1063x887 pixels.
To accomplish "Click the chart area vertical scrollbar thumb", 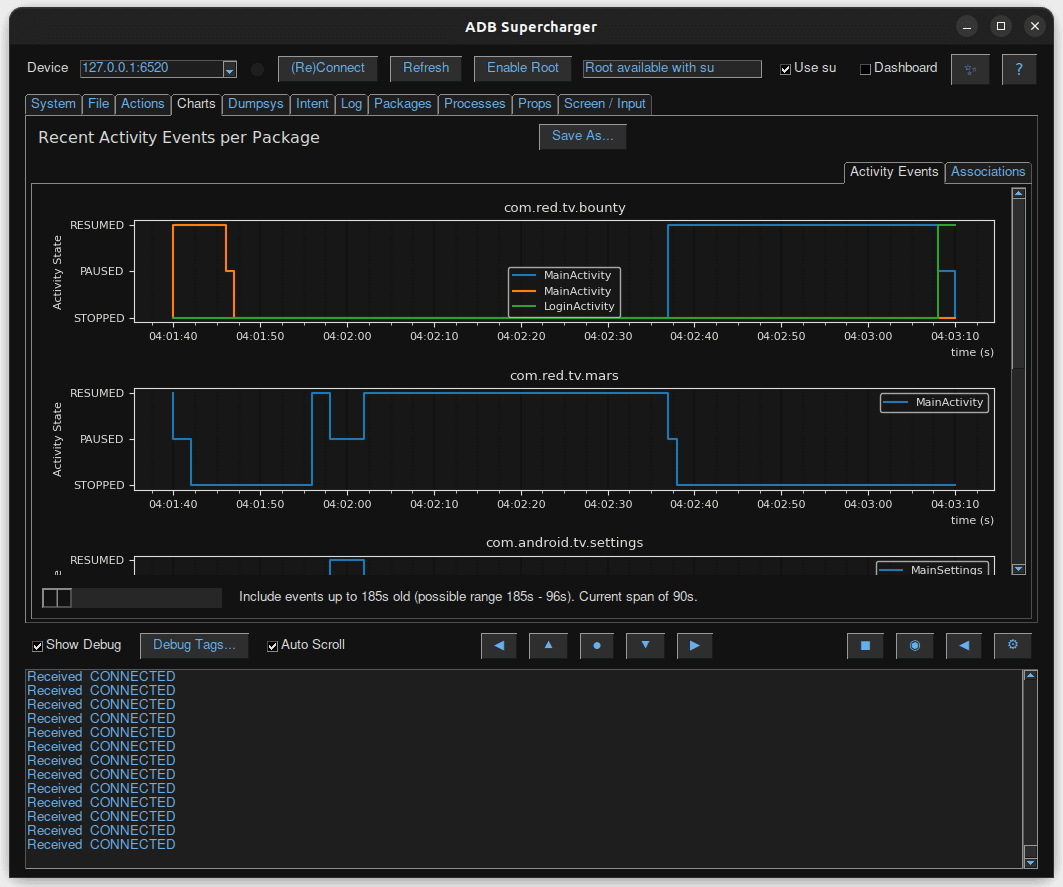I will coord(1018,283).
